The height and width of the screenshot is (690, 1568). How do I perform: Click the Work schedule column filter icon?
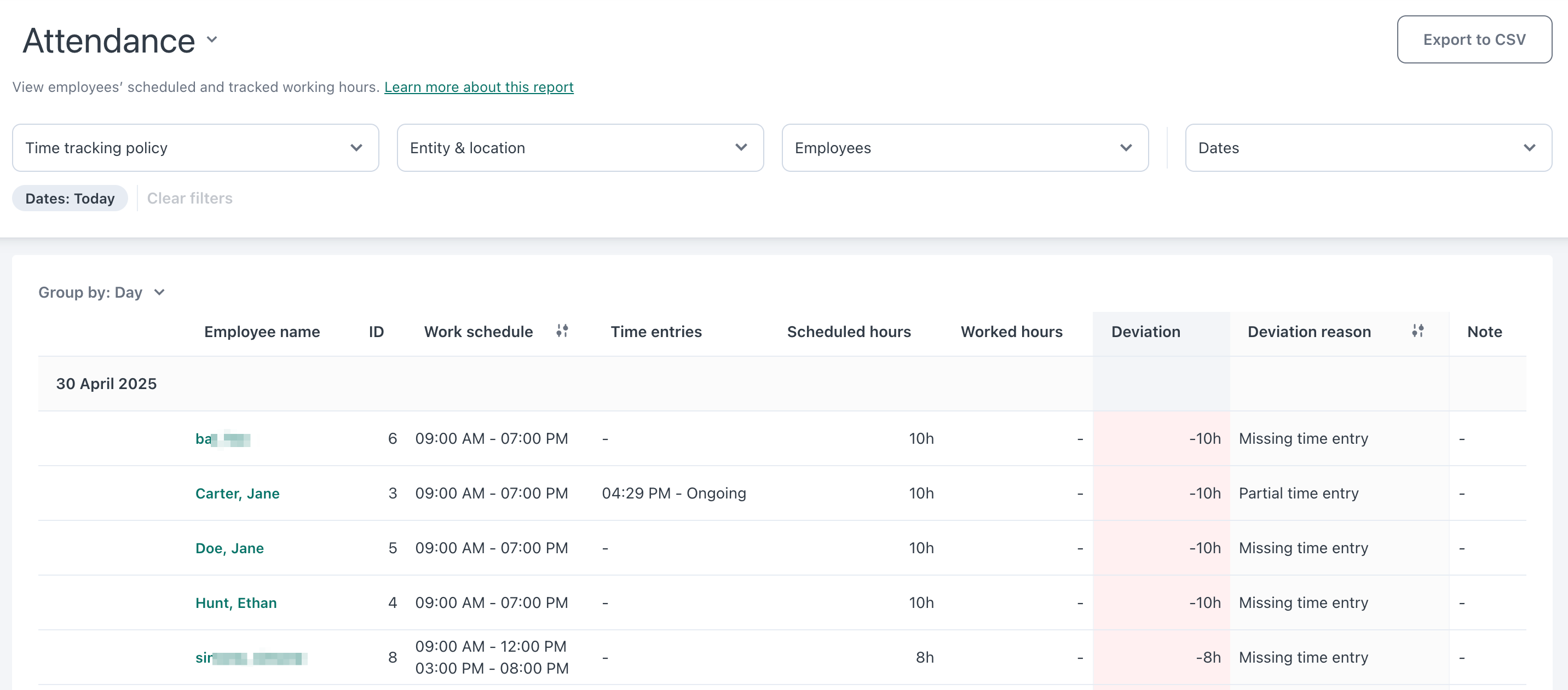click(562, 330)
